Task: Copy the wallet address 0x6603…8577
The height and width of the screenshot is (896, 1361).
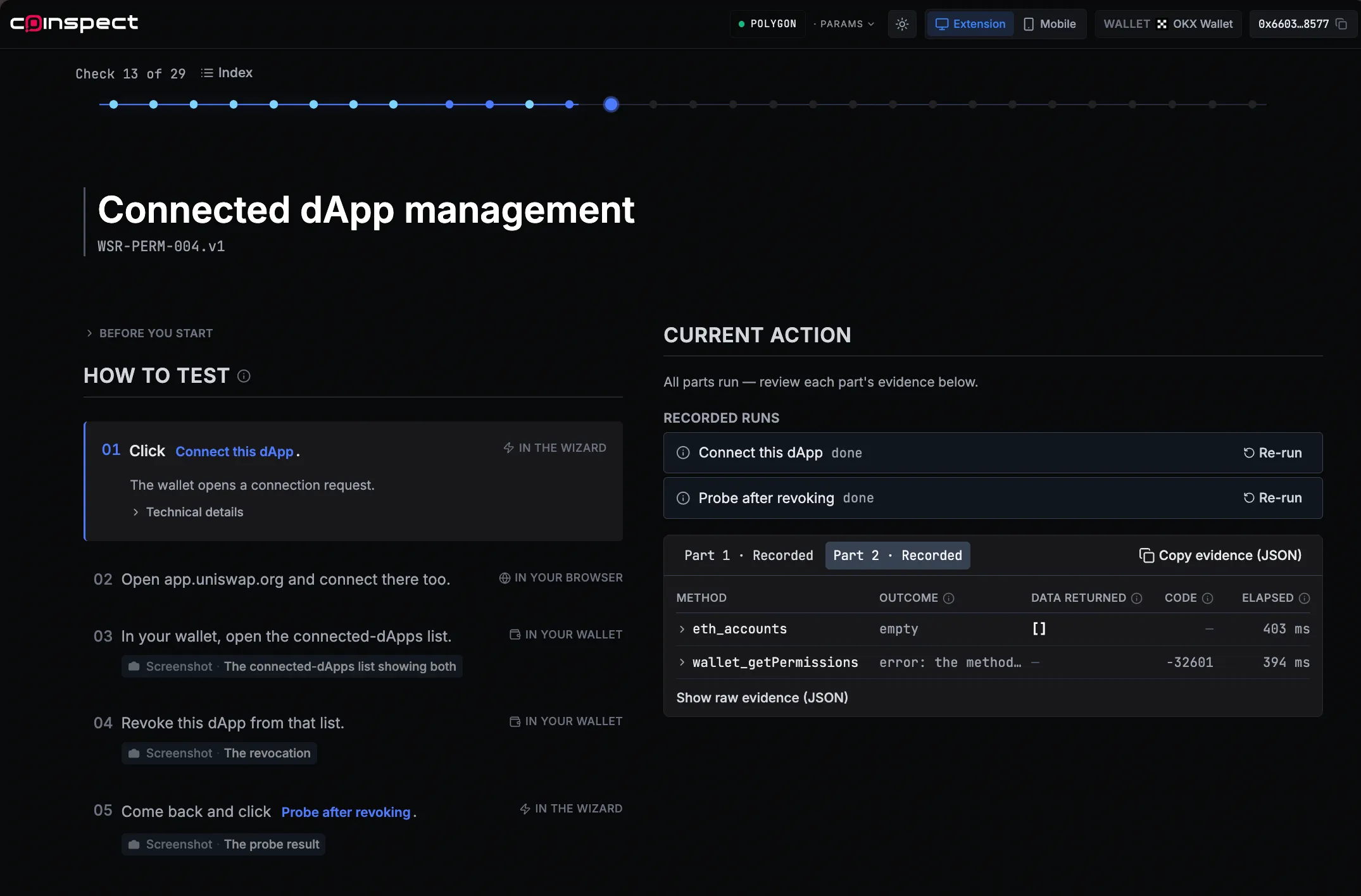Action: (1341, 24)
